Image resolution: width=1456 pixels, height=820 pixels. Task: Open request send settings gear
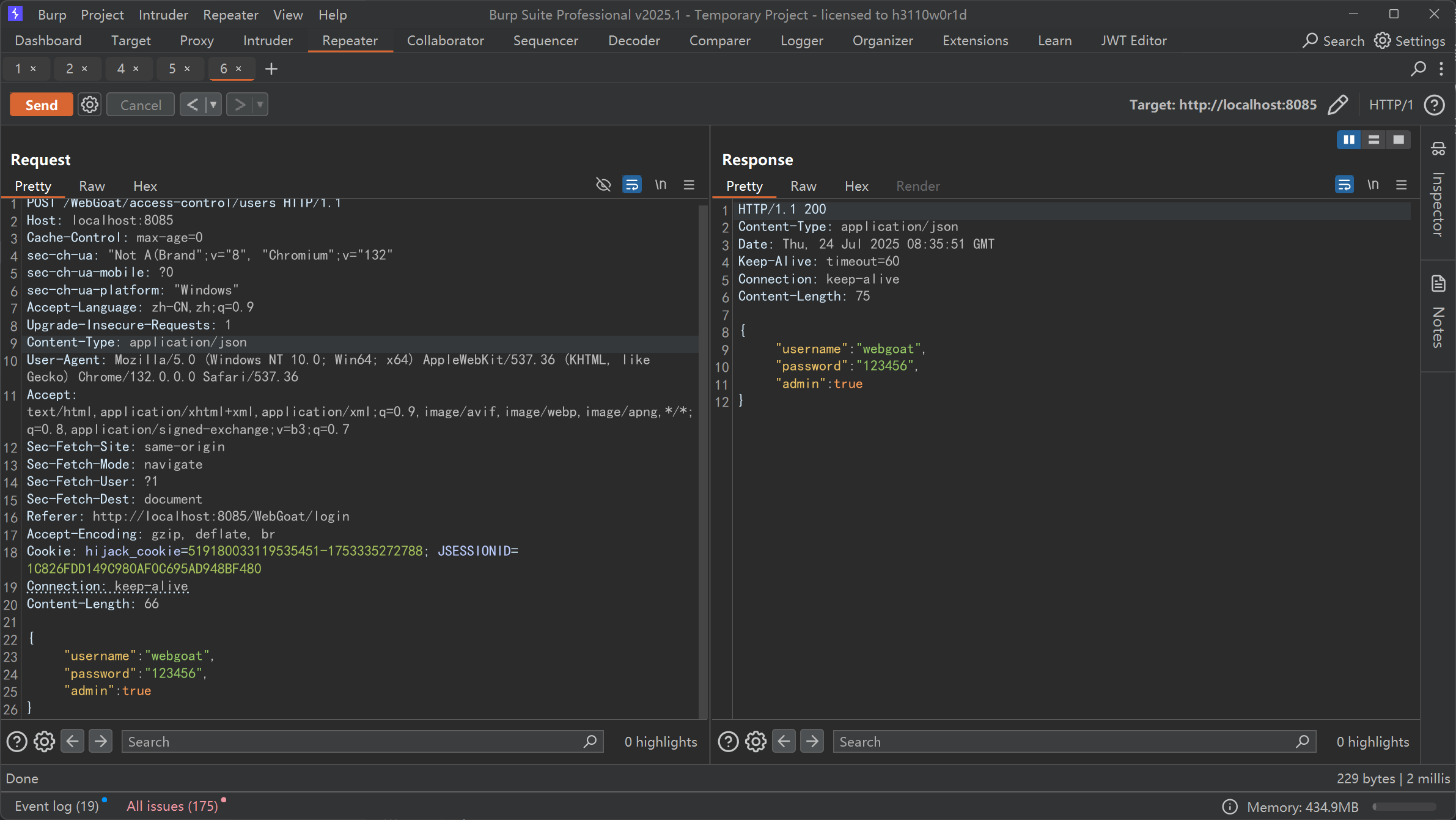coord(90,105)
